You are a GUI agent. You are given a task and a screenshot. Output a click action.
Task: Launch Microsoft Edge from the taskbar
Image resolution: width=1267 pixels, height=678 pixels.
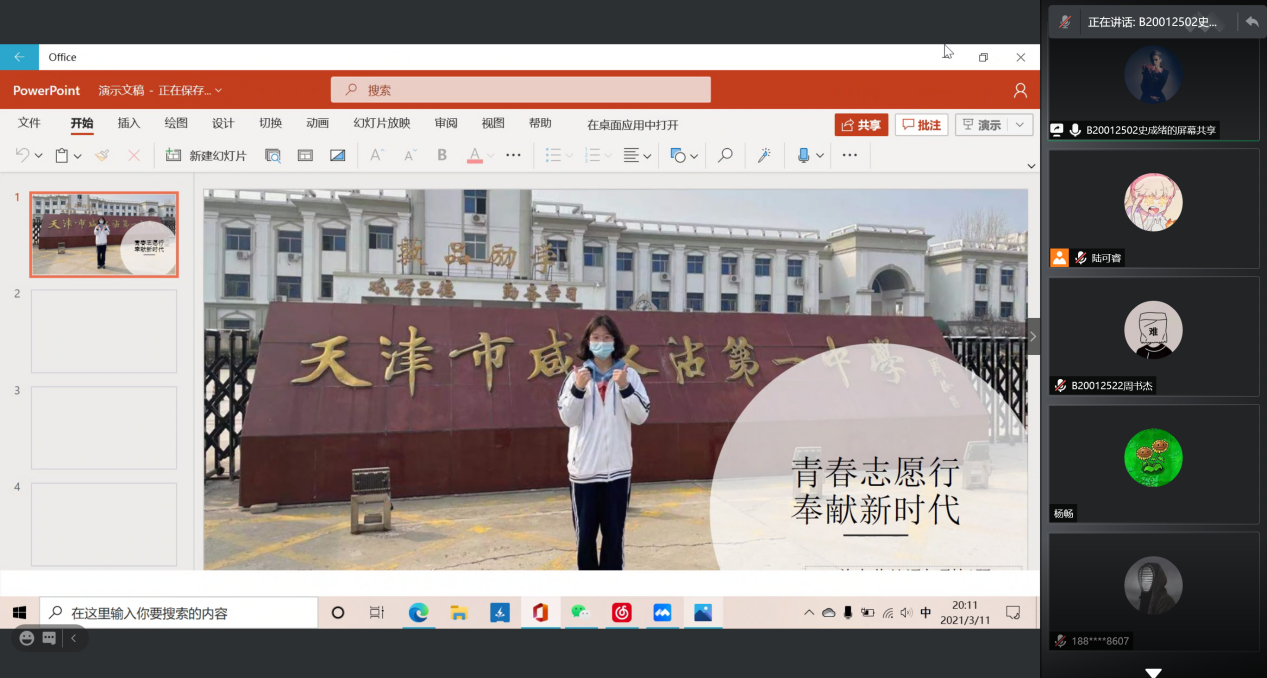coord(418,613)
